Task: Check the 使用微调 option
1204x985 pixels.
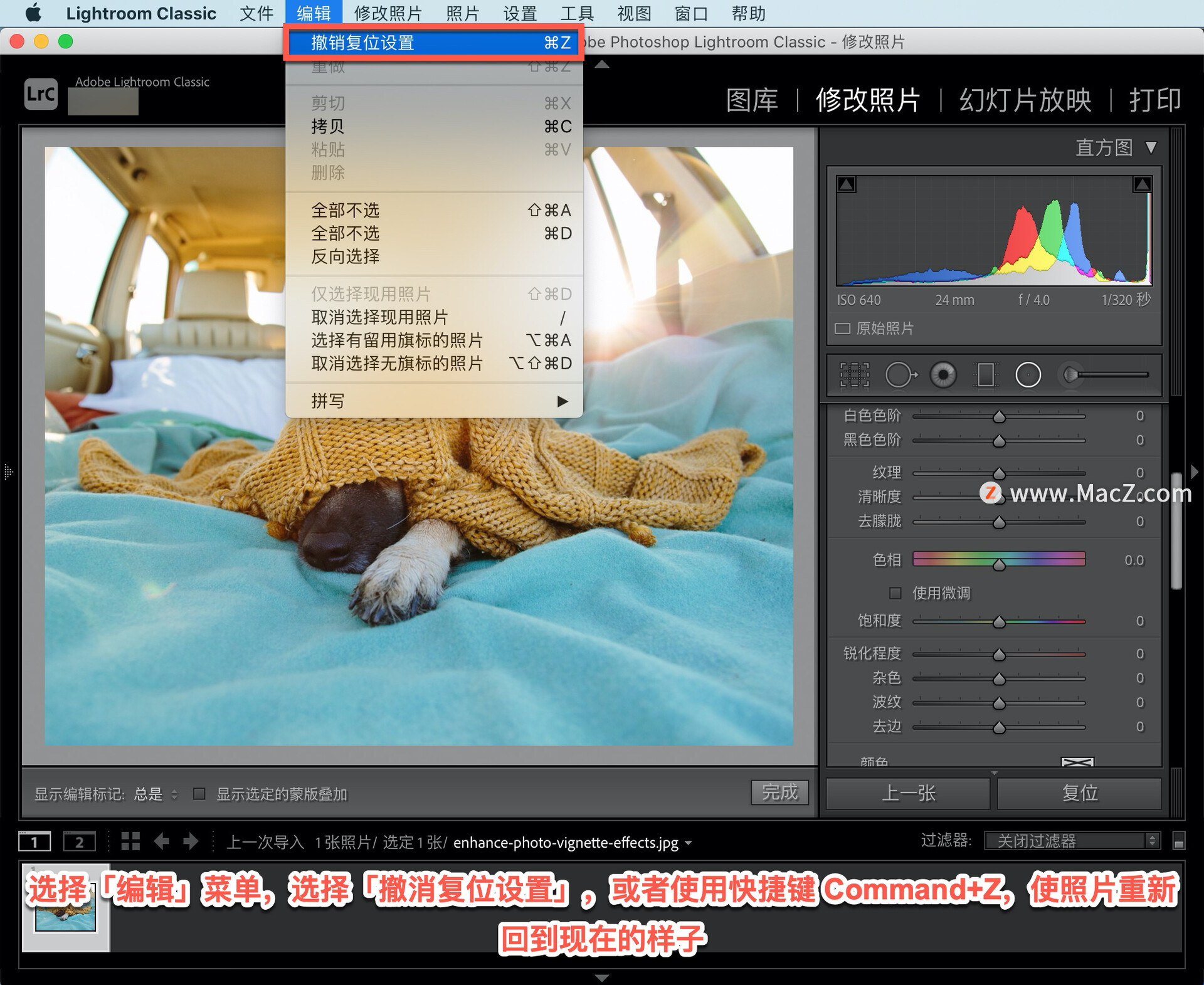Action: (895, 593)
